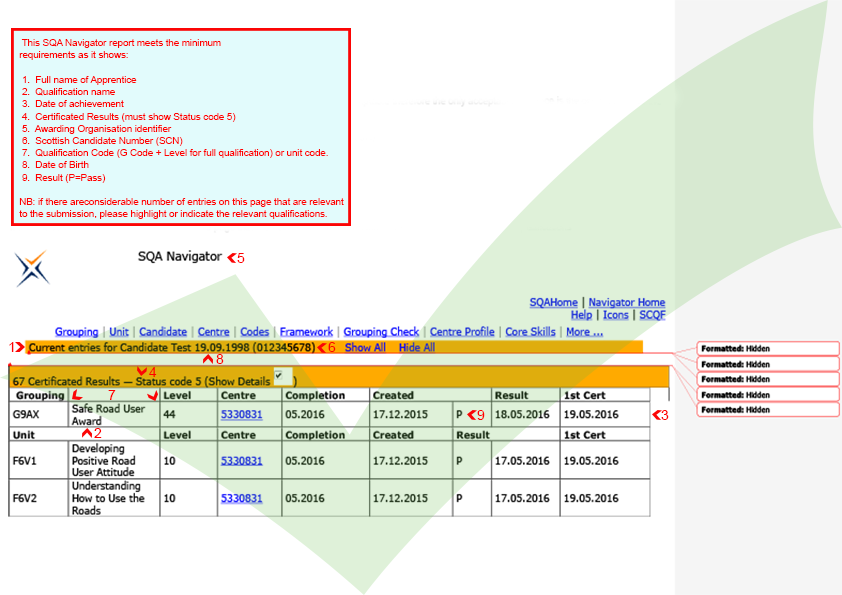Click the SQA Navigator heading text
842x595 pixels.
tap(180, 257)
